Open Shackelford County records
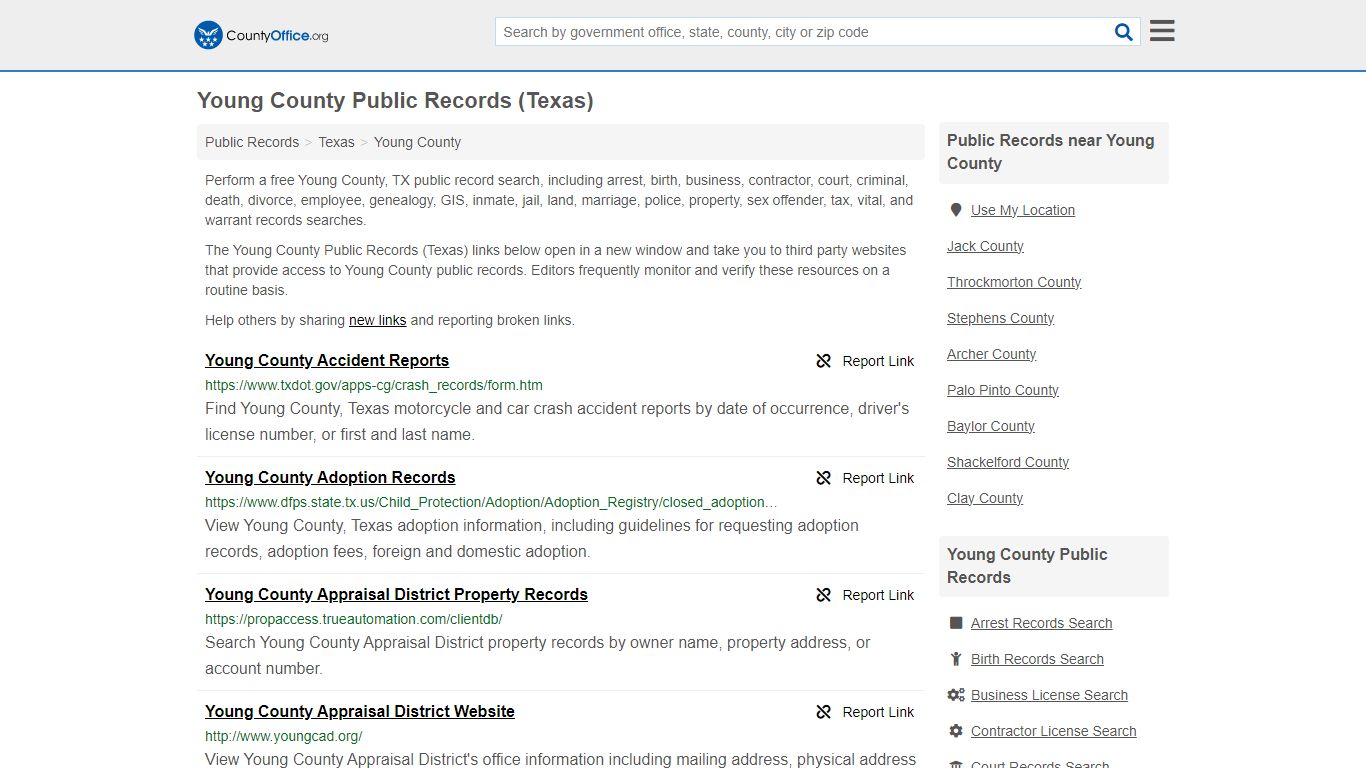Screen dimensions: 1366x768 tap(1008, 462)
